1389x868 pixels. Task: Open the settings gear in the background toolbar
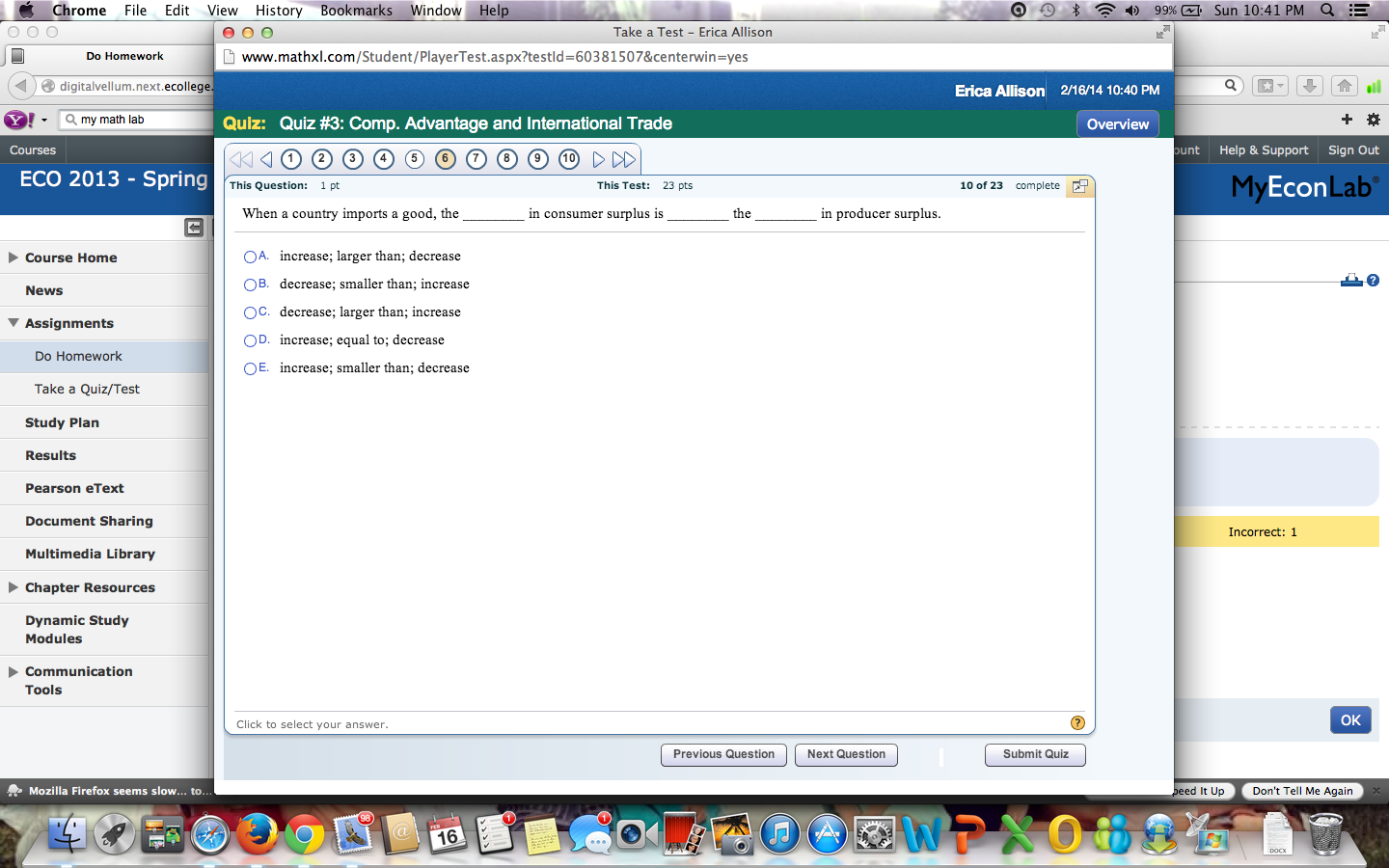1374,120
